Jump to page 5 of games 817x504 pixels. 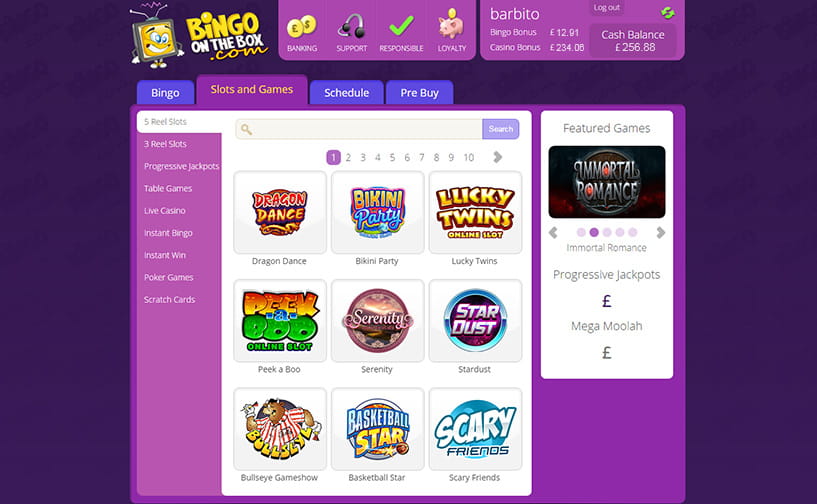(392, 157)
